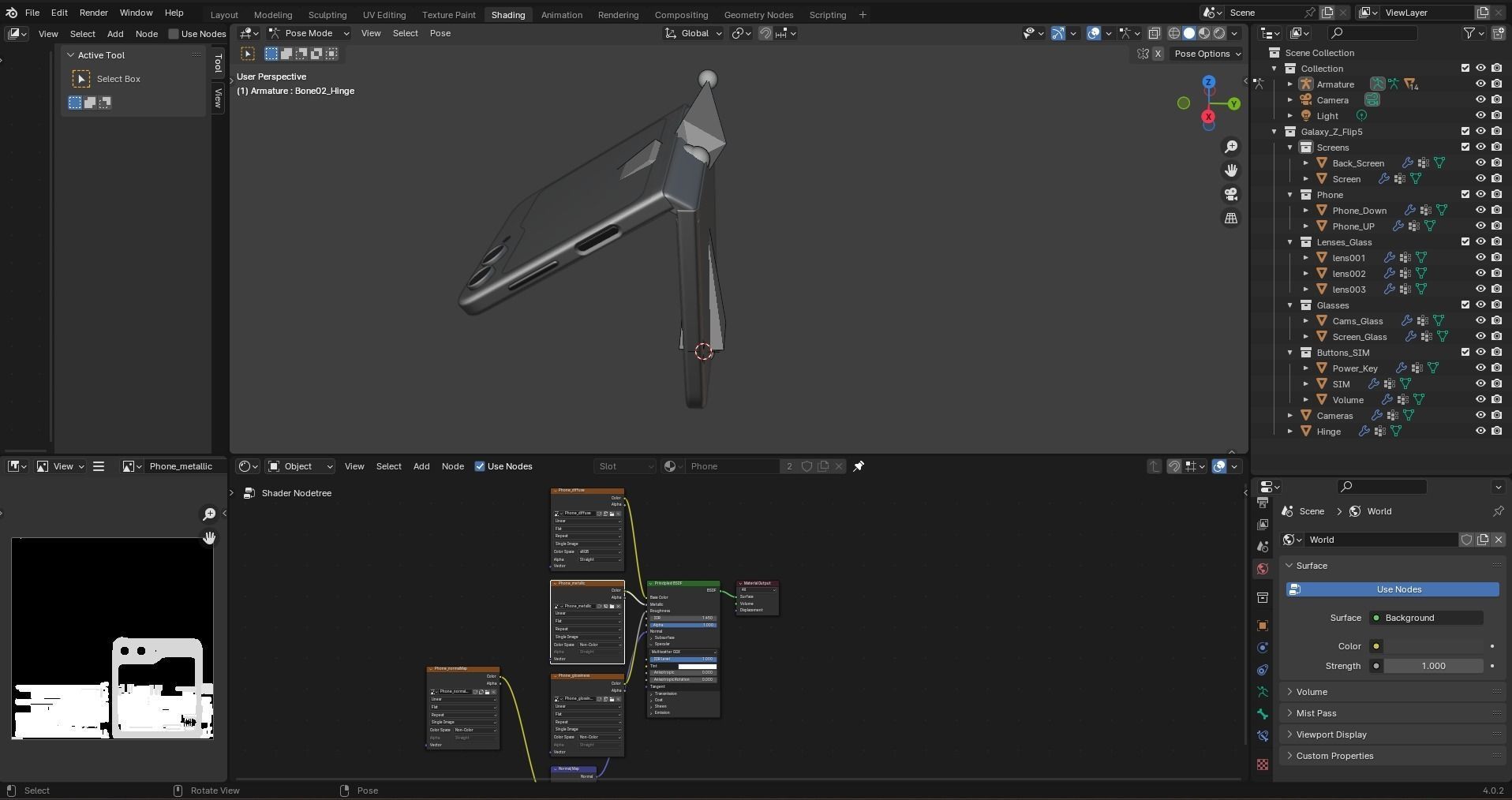The image size is (1512, 800).
Task: Open the Object Data armature properties tab
Action: 1263,692
